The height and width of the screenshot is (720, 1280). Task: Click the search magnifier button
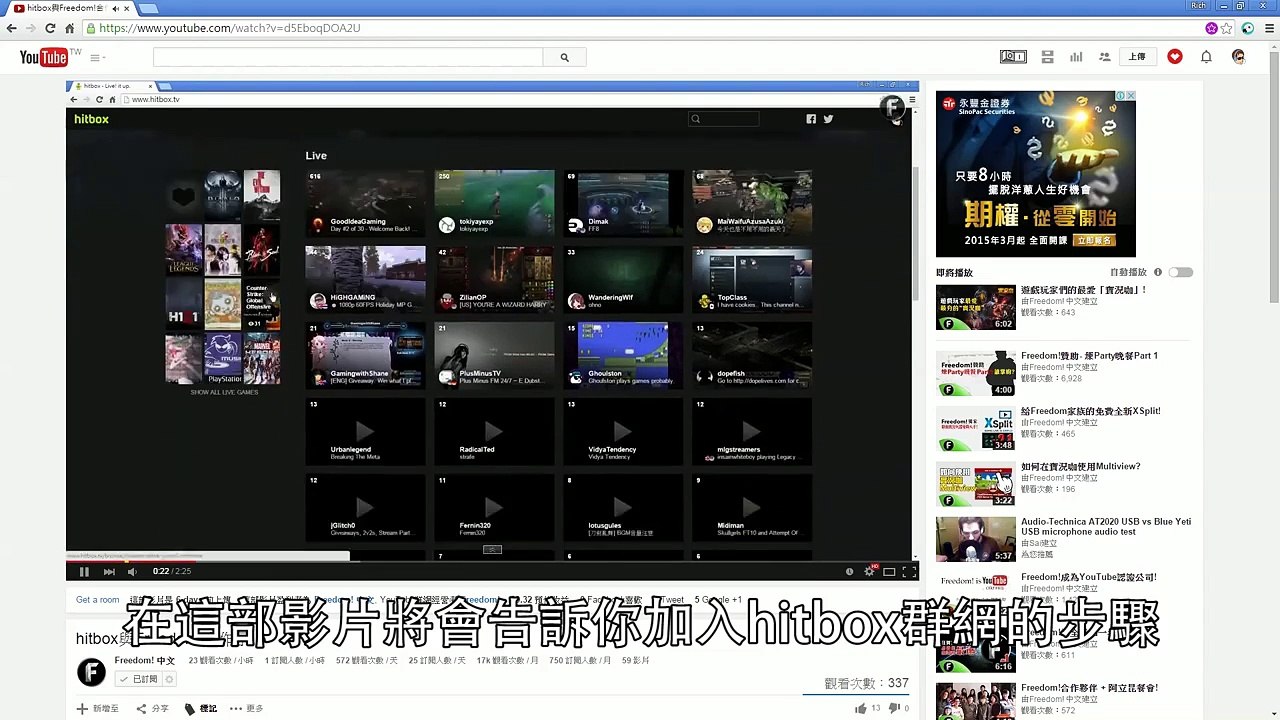564,58
